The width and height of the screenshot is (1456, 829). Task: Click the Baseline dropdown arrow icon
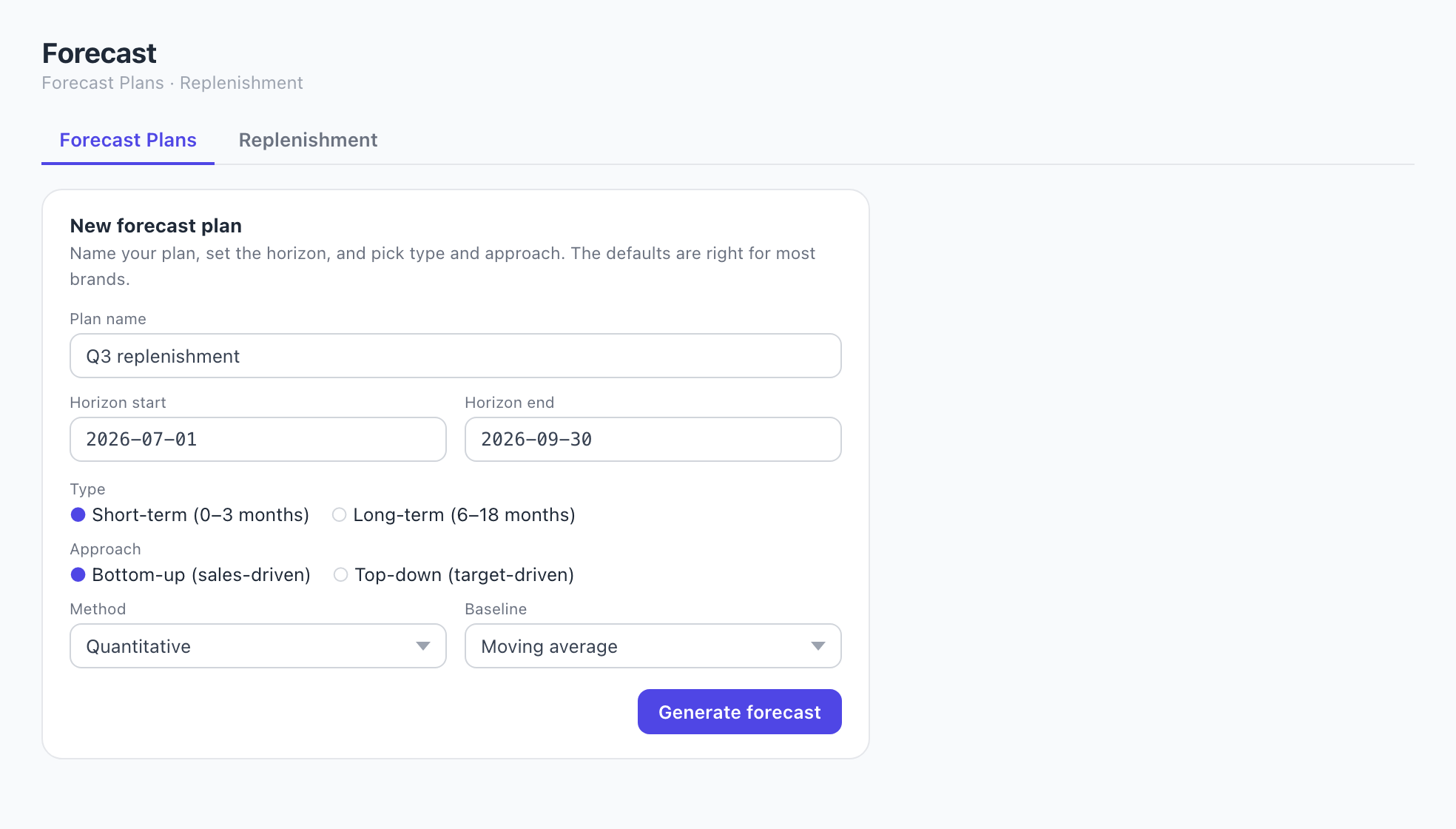click(818, 646)
